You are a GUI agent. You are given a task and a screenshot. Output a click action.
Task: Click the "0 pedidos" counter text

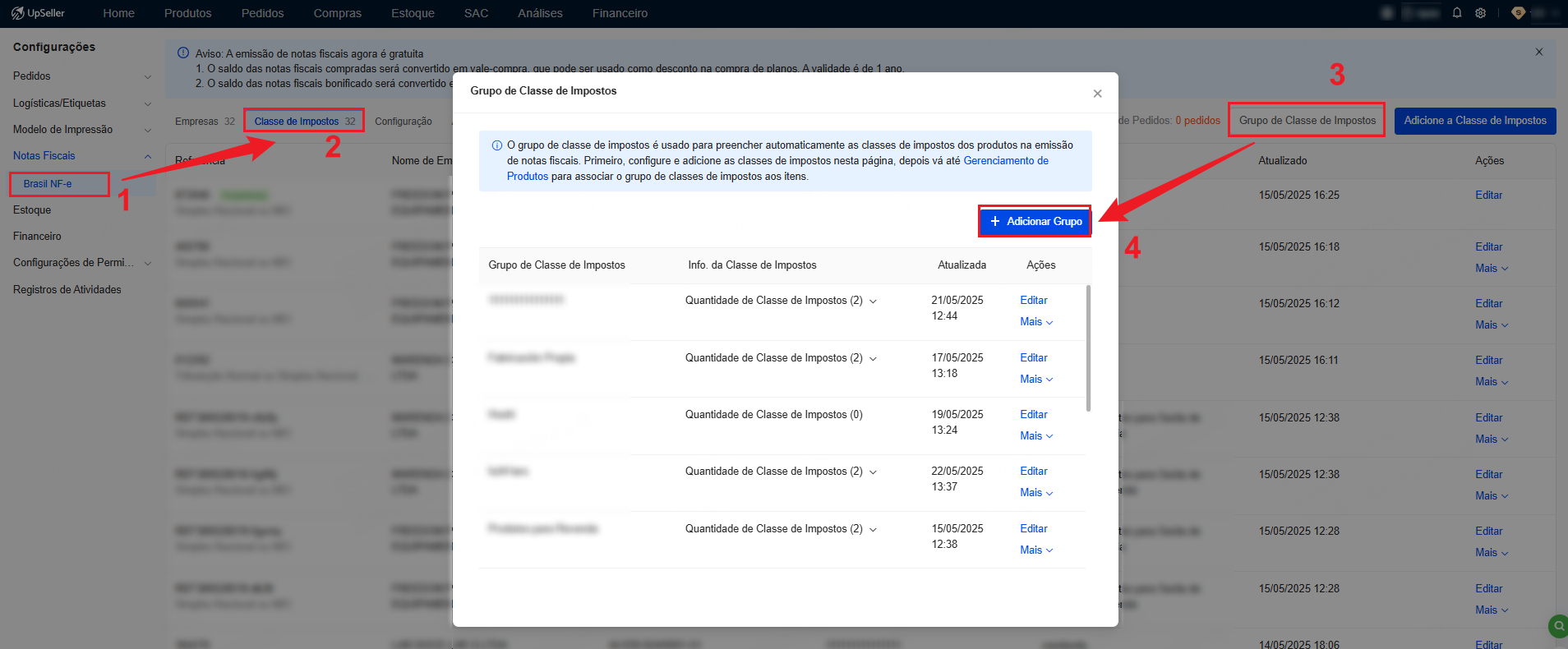point(1197,121)
